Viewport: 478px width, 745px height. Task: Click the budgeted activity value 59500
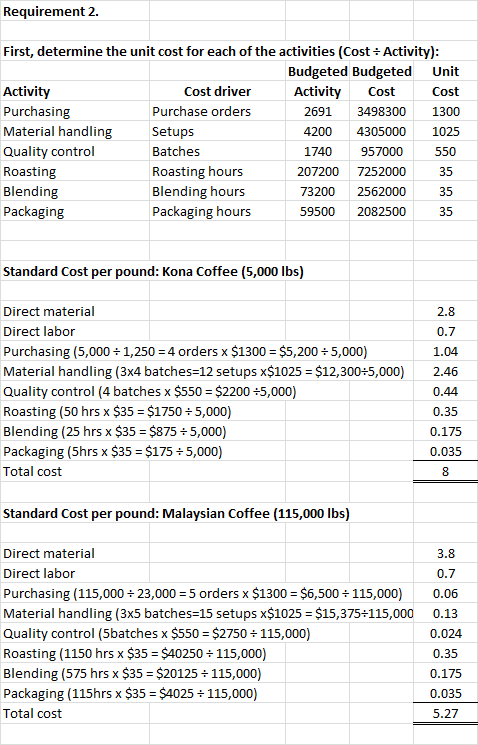pyautogui.click(x=317, y=211)
